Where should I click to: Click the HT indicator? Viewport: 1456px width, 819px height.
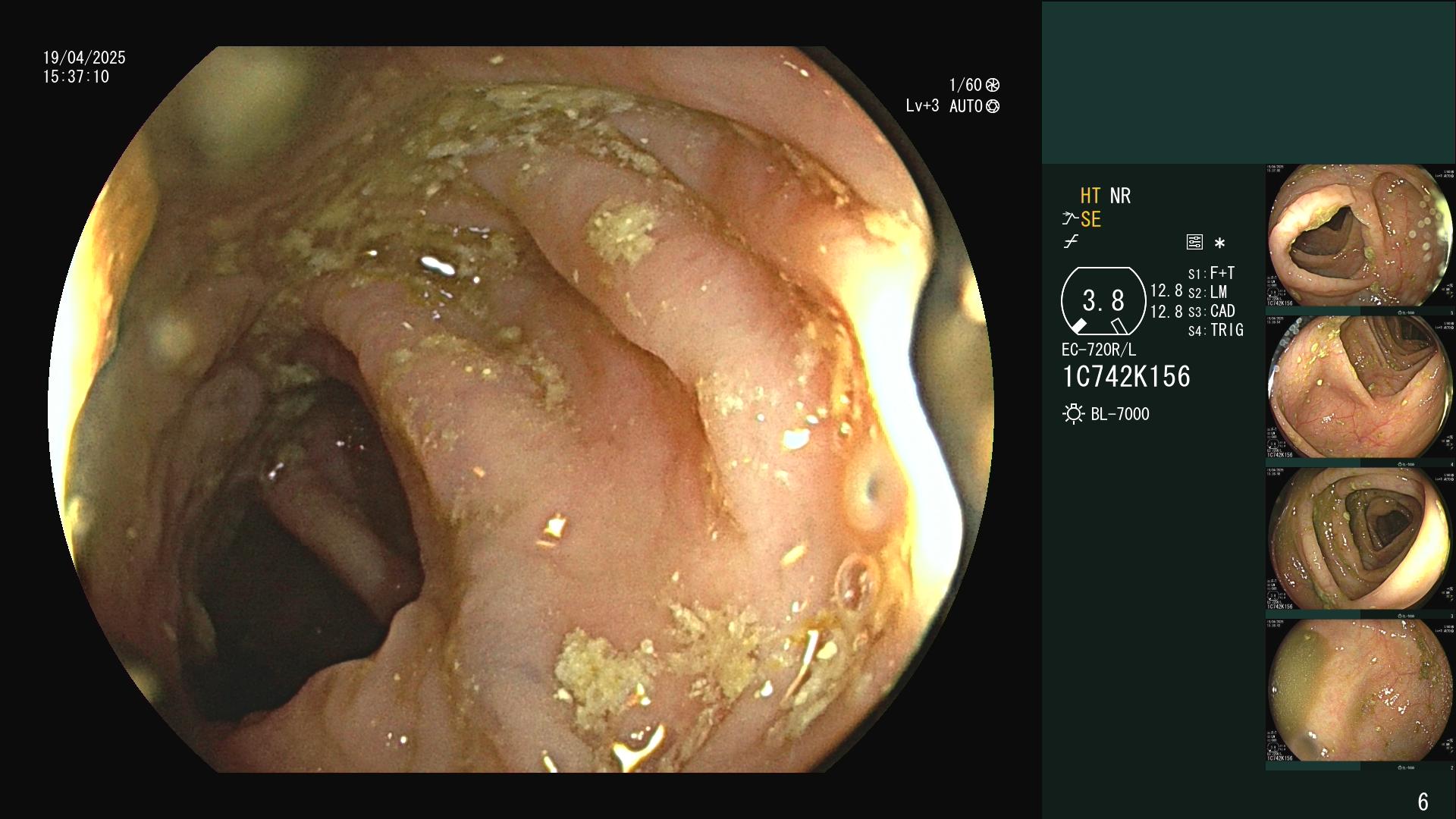pyautogui.click(x=1090, y=196)
